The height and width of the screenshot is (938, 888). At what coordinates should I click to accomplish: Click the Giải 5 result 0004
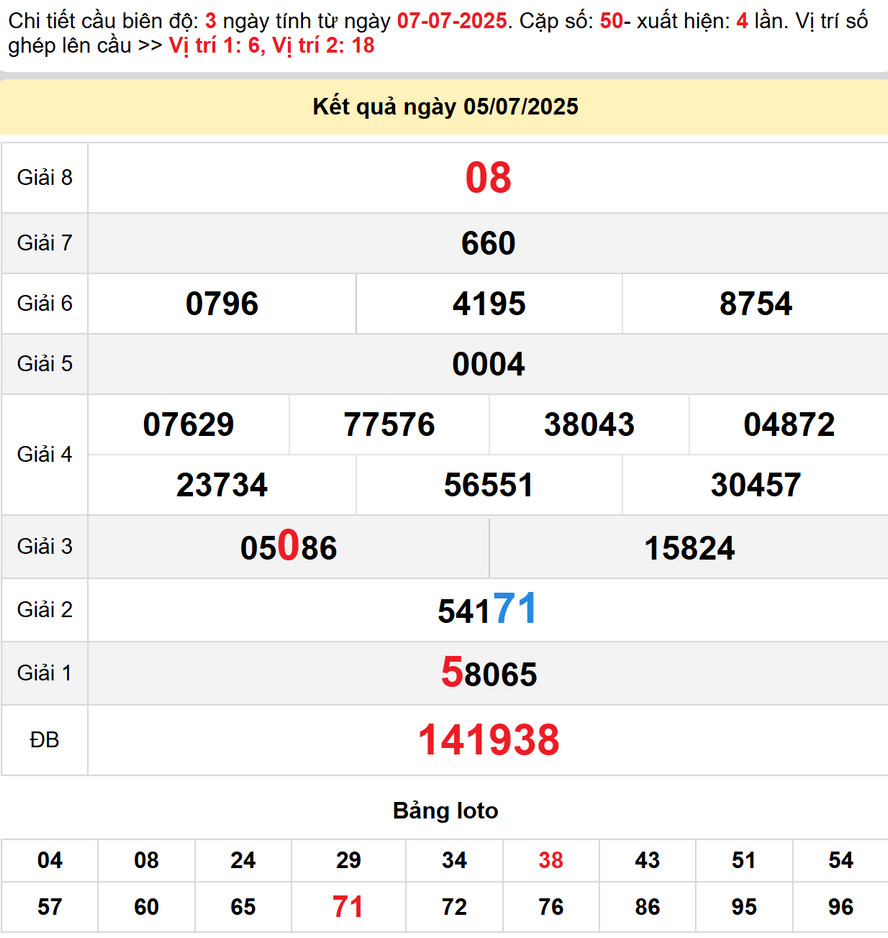(x=488, y=364)
